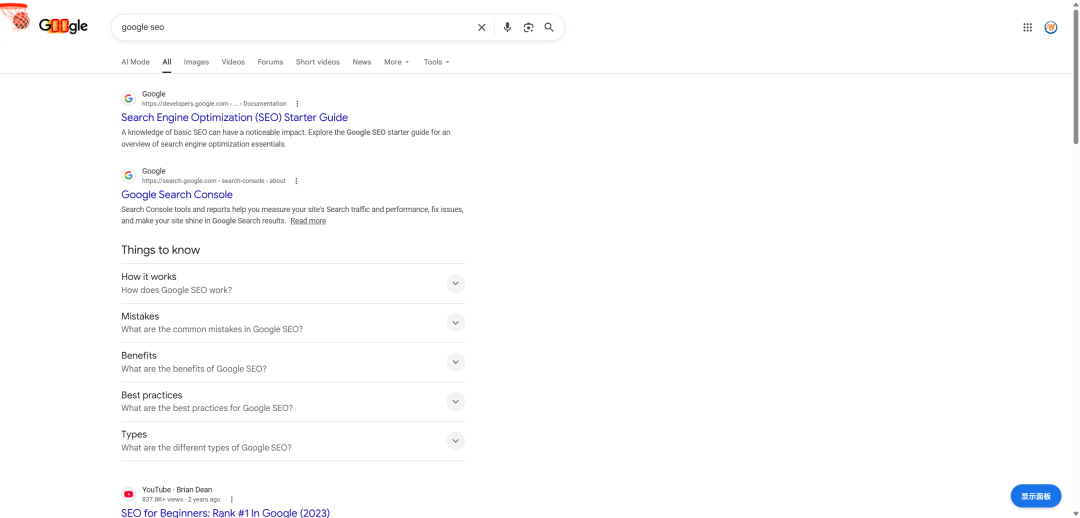
Task: Switch to Videos tab
Action: (x=233, y=62)
